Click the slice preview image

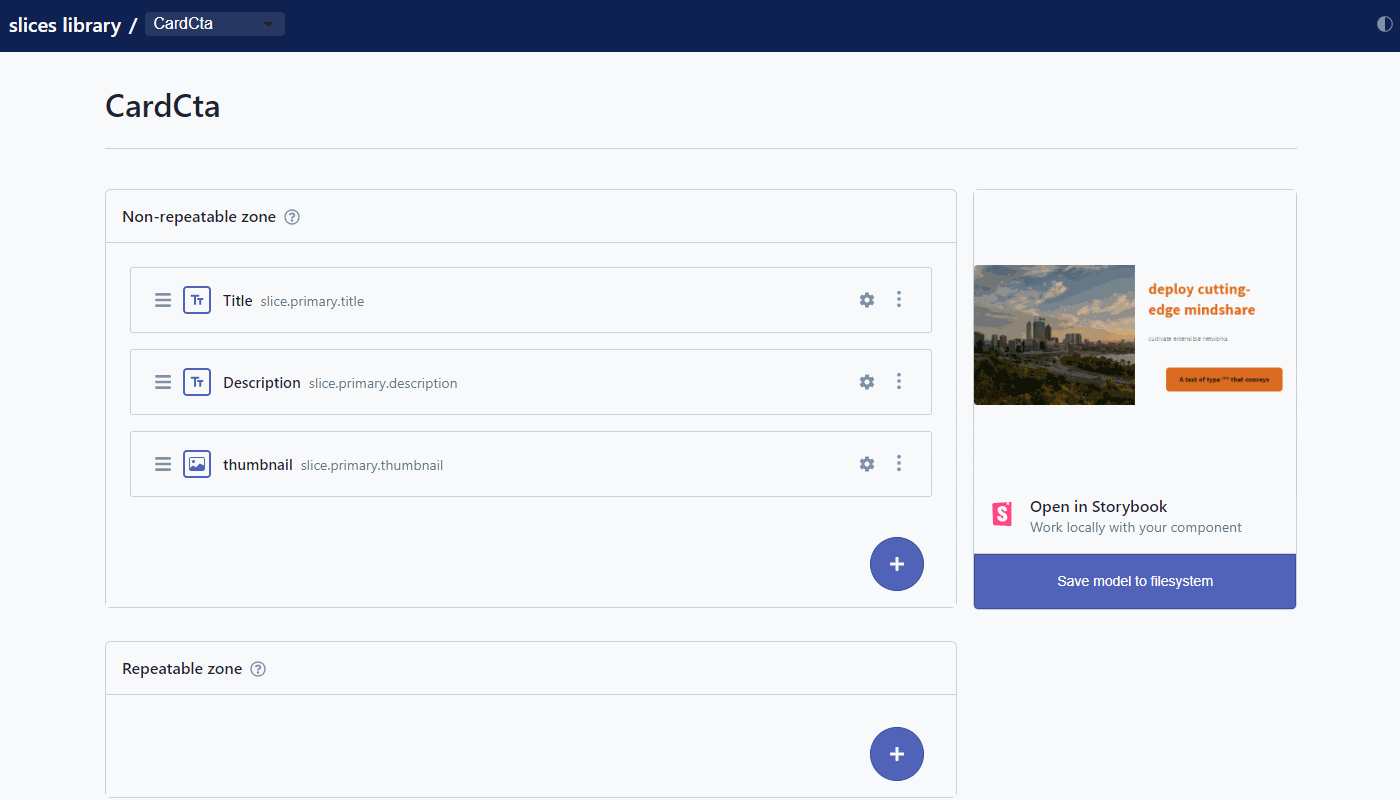click(1134, 335)
